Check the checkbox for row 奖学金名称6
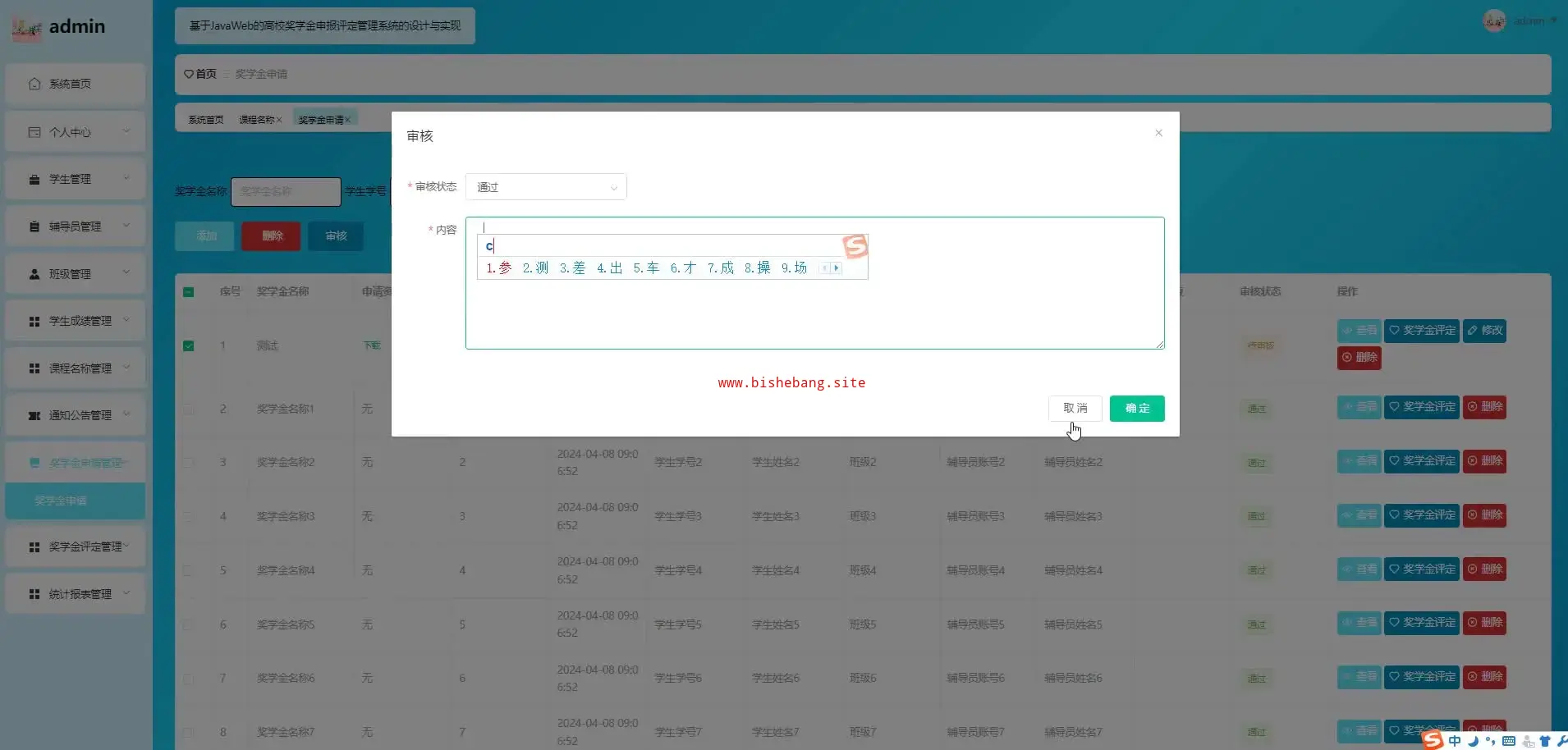This screenshot has width=1568, height=750. click(189, 679)
